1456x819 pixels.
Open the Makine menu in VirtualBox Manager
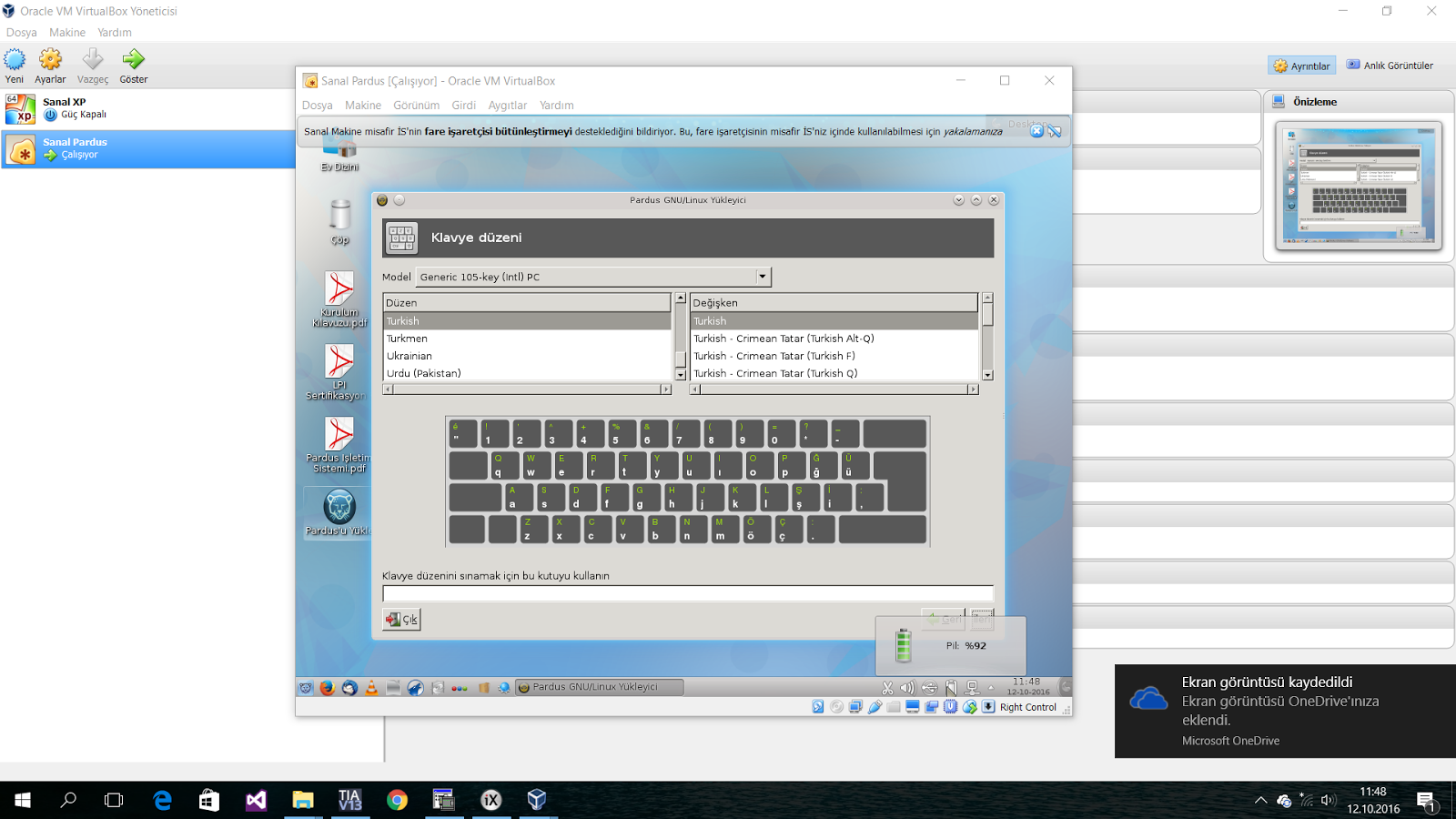[67, 33]
